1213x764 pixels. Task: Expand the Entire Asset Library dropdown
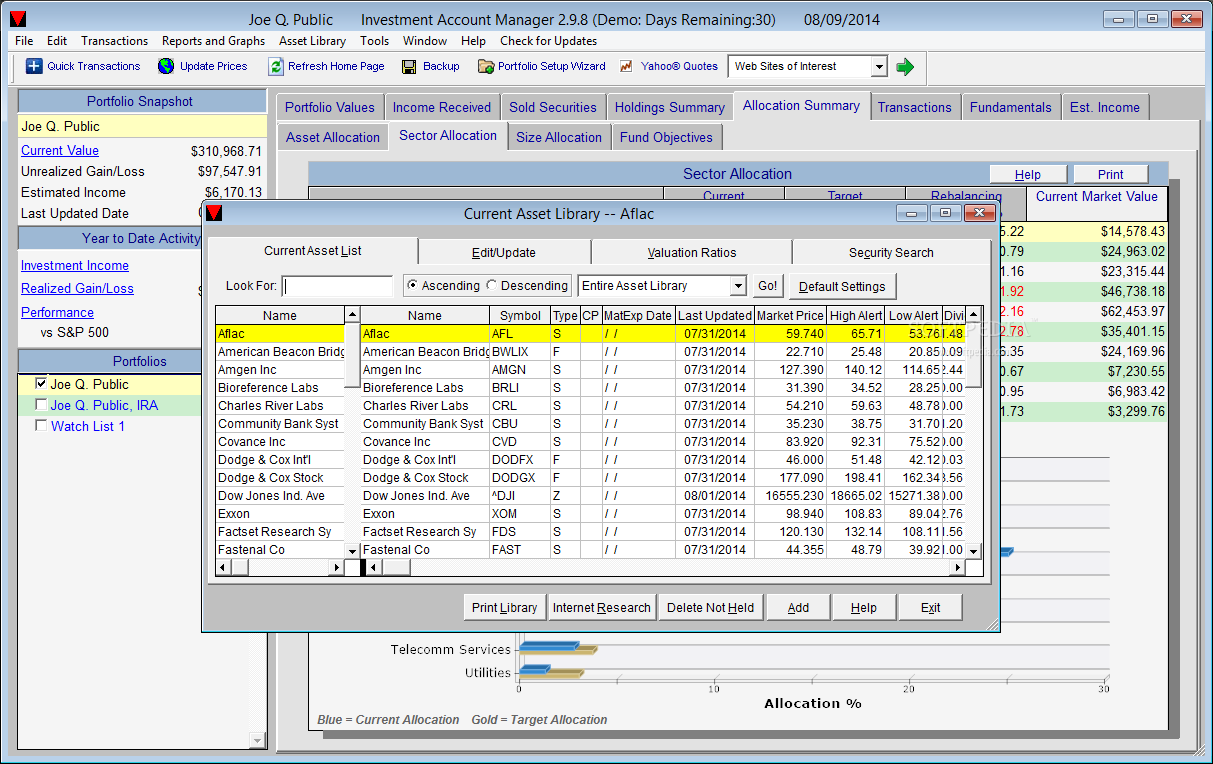coord(739,286)
